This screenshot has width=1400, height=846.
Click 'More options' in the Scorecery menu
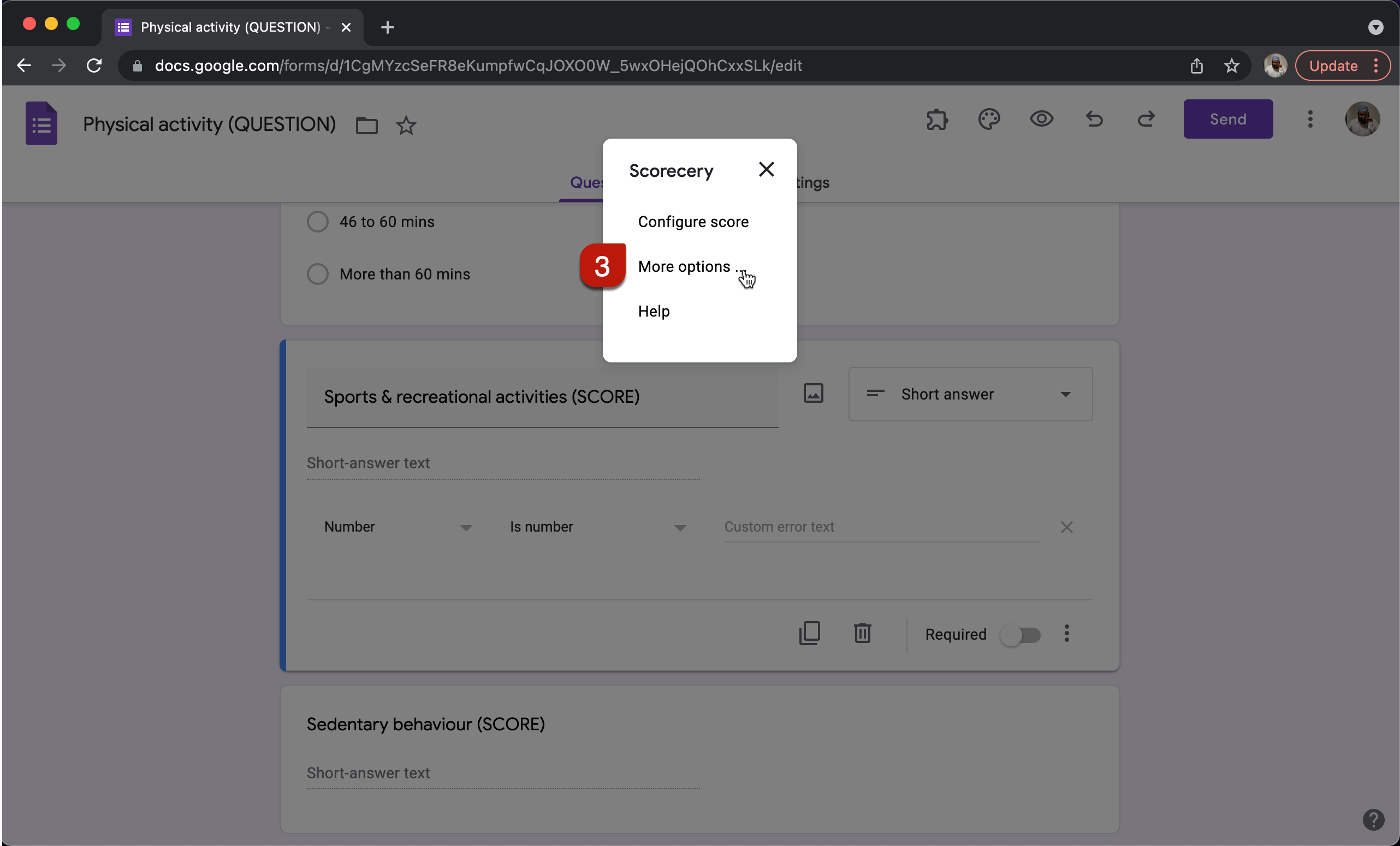(x=684, y=266)
